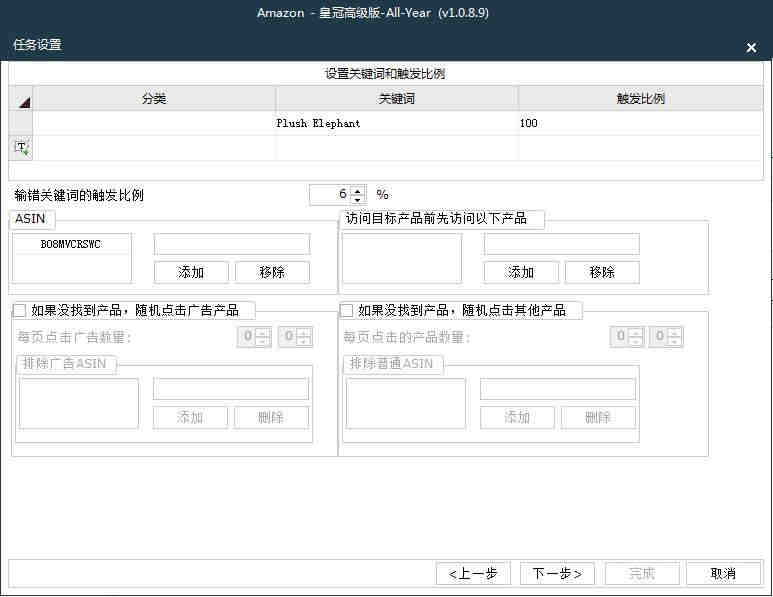Click new-row 关键词 empty cell
The image size is (773, 597).
pos(397,148)
